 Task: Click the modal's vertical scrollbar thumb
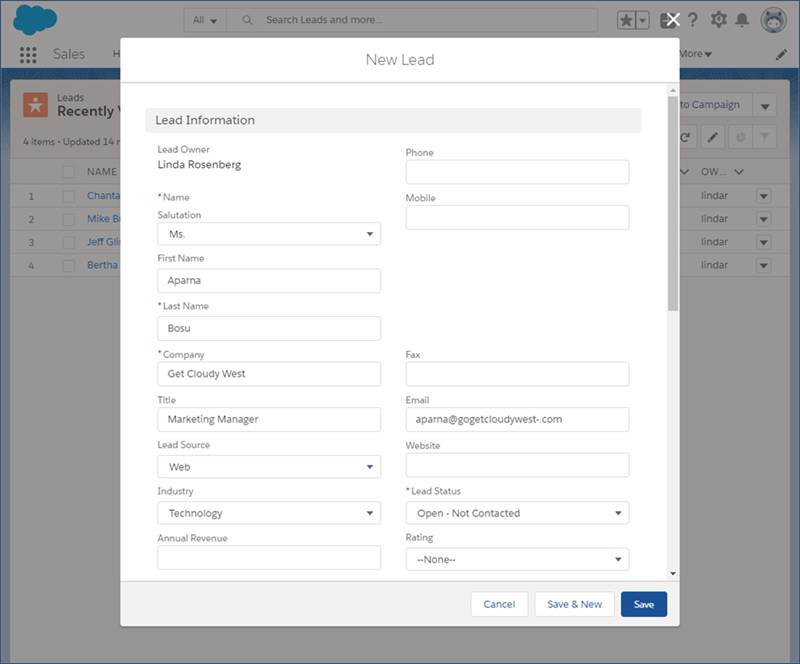click(x=673, y=200)
